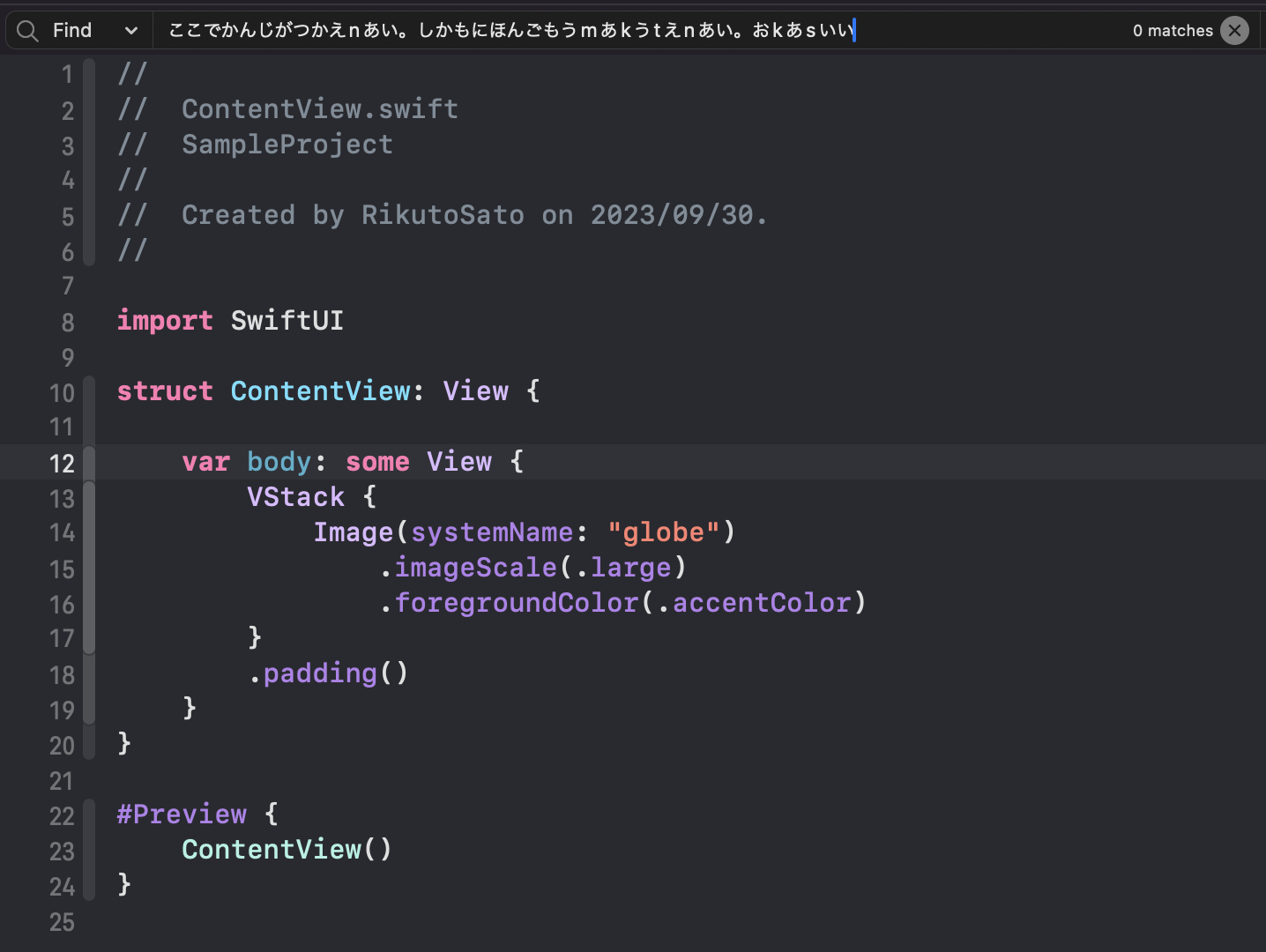Click the "globe" string literal
Image resolution: width=1266 pixels, height=952 pixels.
pos(662,532)
